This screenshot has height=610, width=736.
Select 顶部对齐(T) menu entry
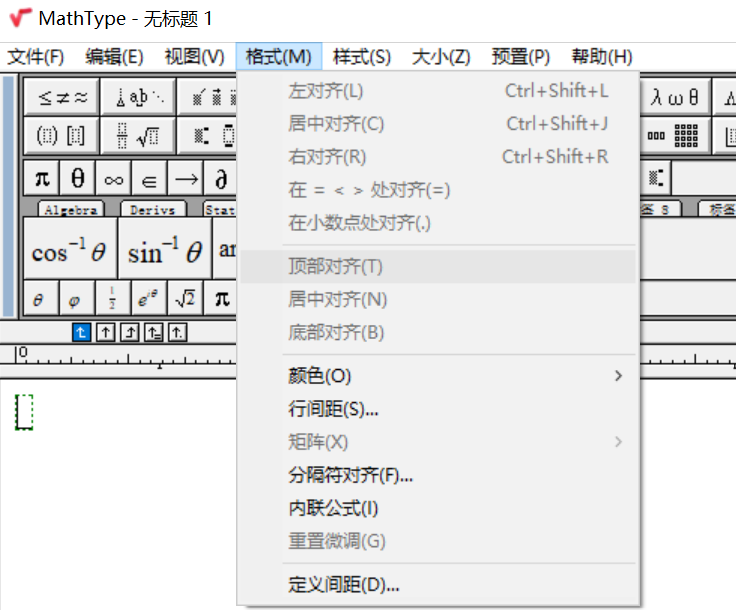click(x=438, y=267)
